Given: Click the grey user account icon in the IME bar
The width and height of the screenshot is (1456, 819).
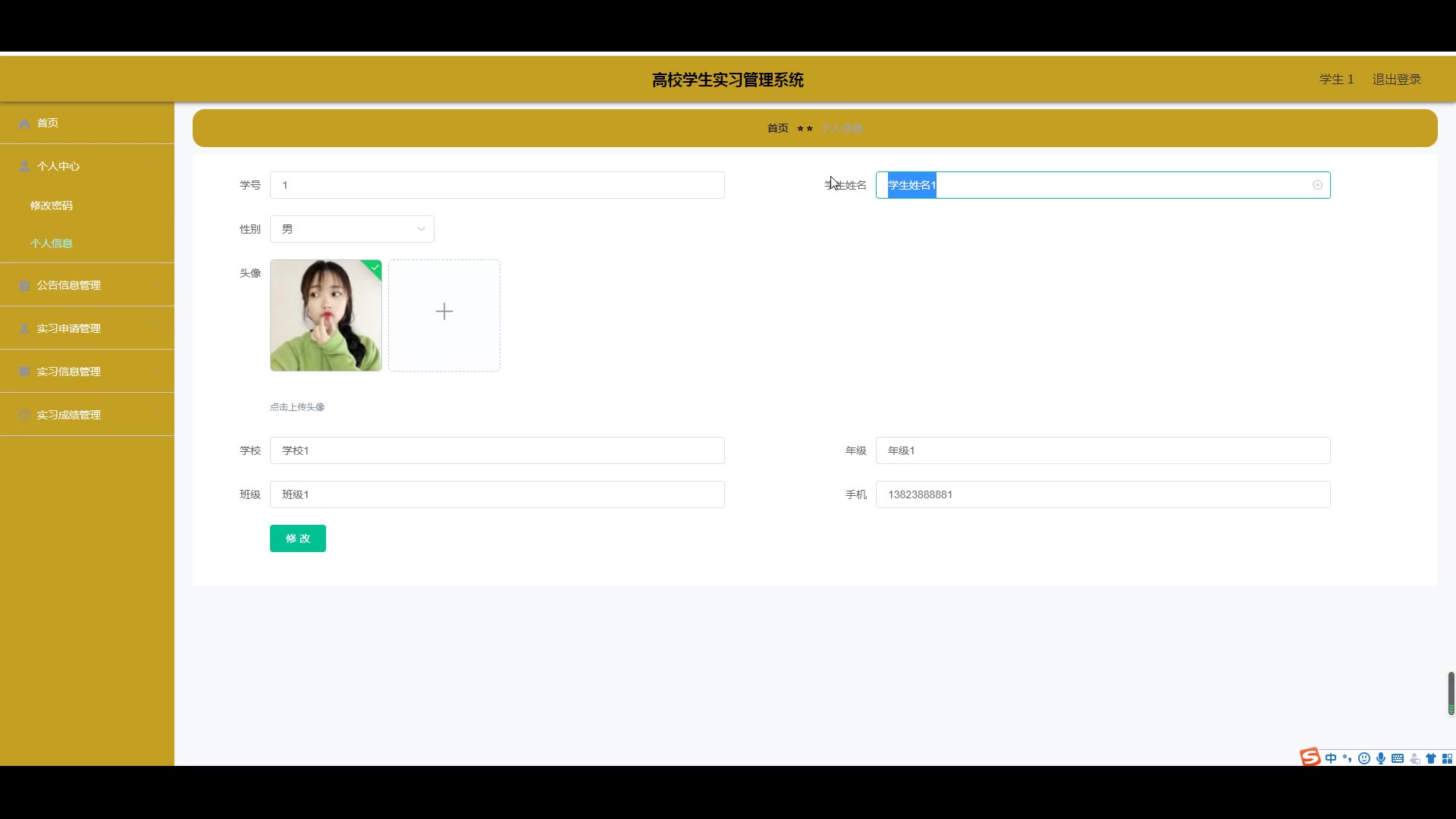Looking at the screenshot, I should coord(1414,758).
